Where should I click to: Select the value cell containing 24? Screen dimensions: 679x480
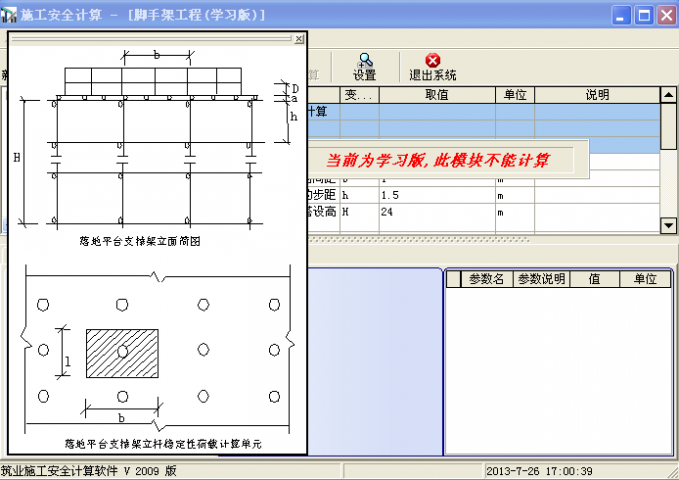point(435,212)
